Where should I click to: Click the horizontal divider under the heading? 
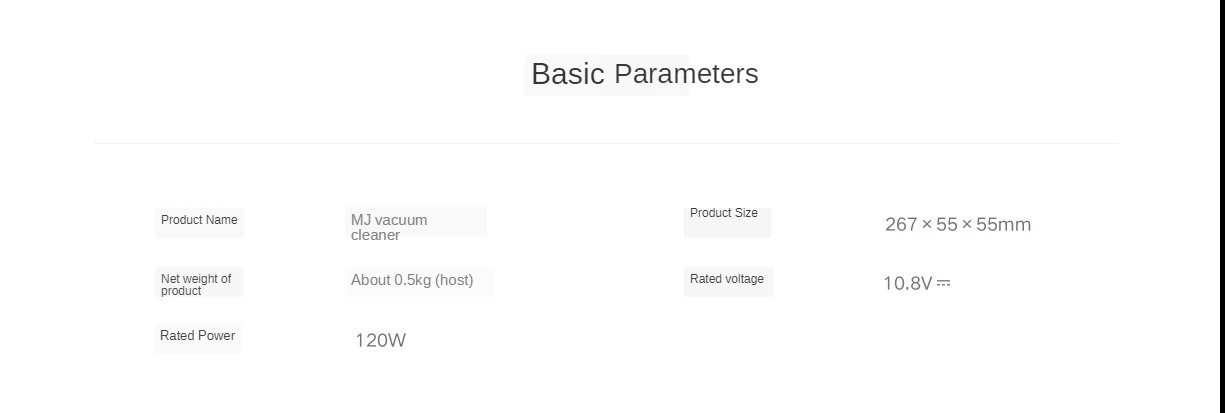(606, 144)
